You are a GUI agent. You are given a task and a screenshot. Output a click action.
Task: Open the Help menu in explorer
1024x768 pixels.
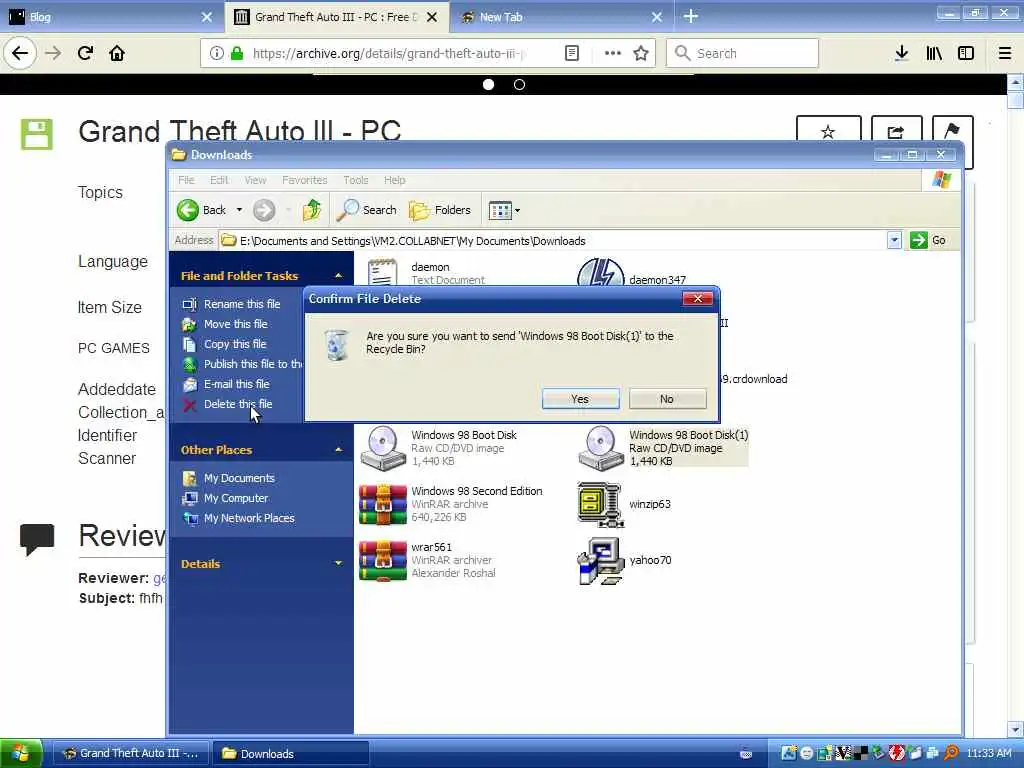394,180
